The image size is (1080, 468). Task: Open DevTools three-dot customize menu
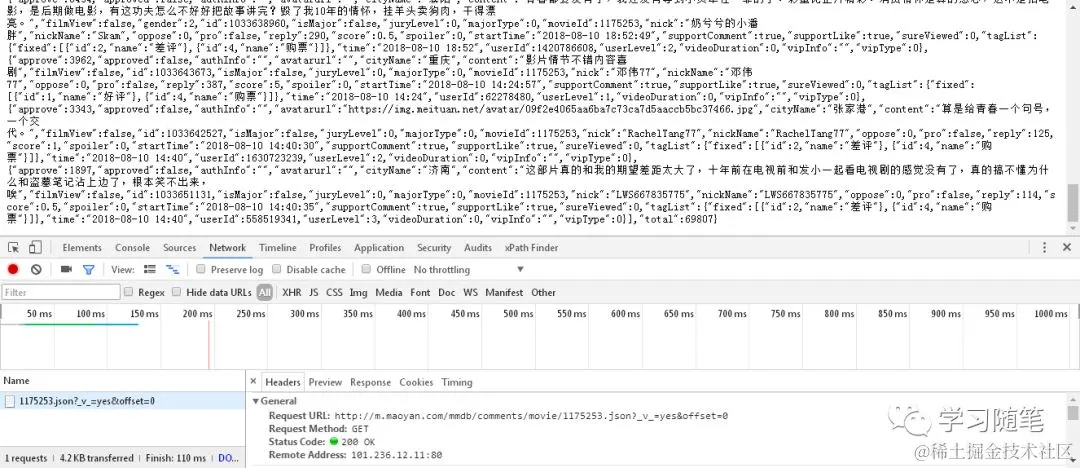click(x=1044, y=247)
